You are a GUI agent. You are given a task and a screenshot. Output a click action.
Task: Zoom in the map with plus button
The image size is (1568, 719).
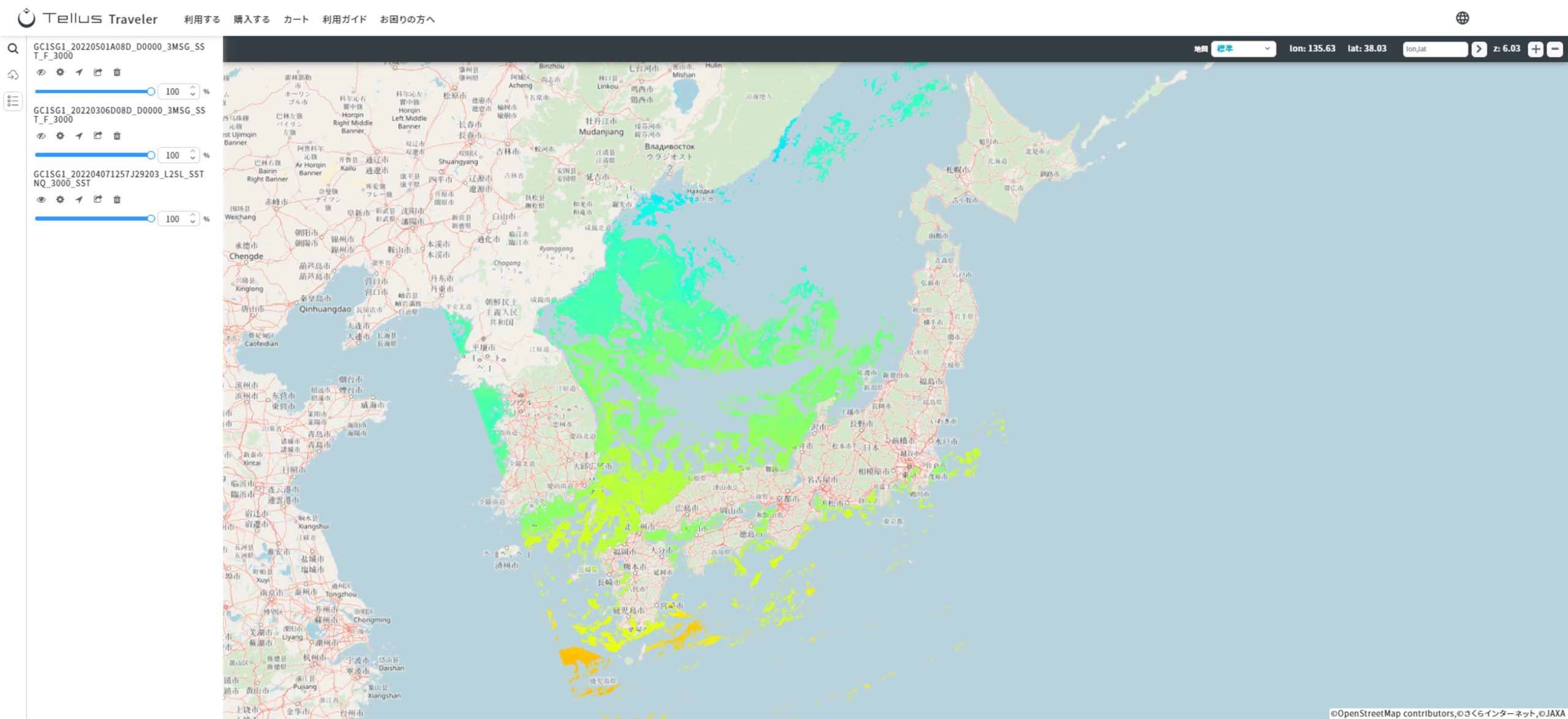[x=1535, y=49]
